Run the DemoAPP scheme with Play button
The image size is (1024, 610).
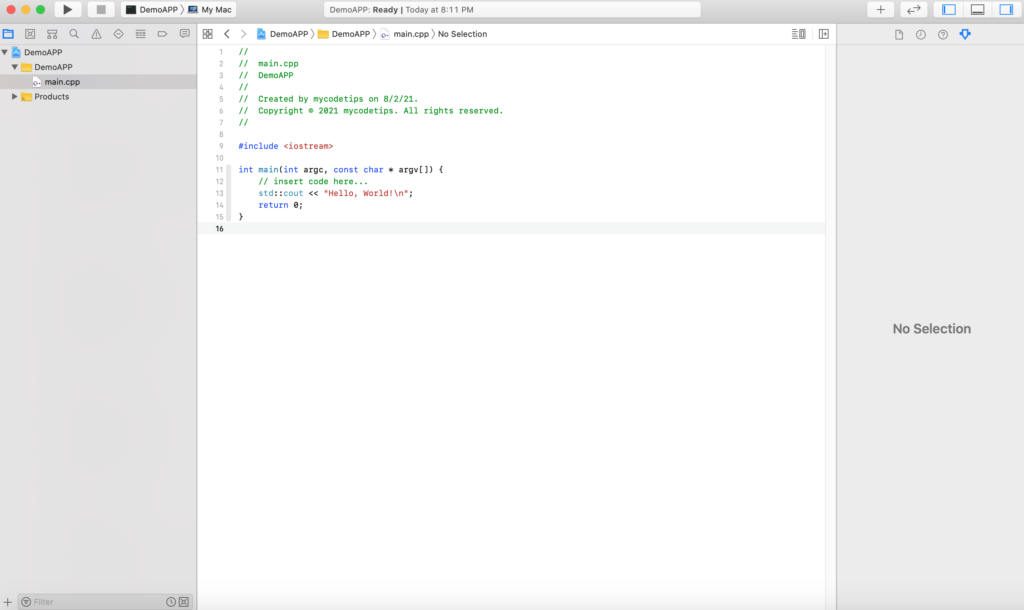(67, 10)
